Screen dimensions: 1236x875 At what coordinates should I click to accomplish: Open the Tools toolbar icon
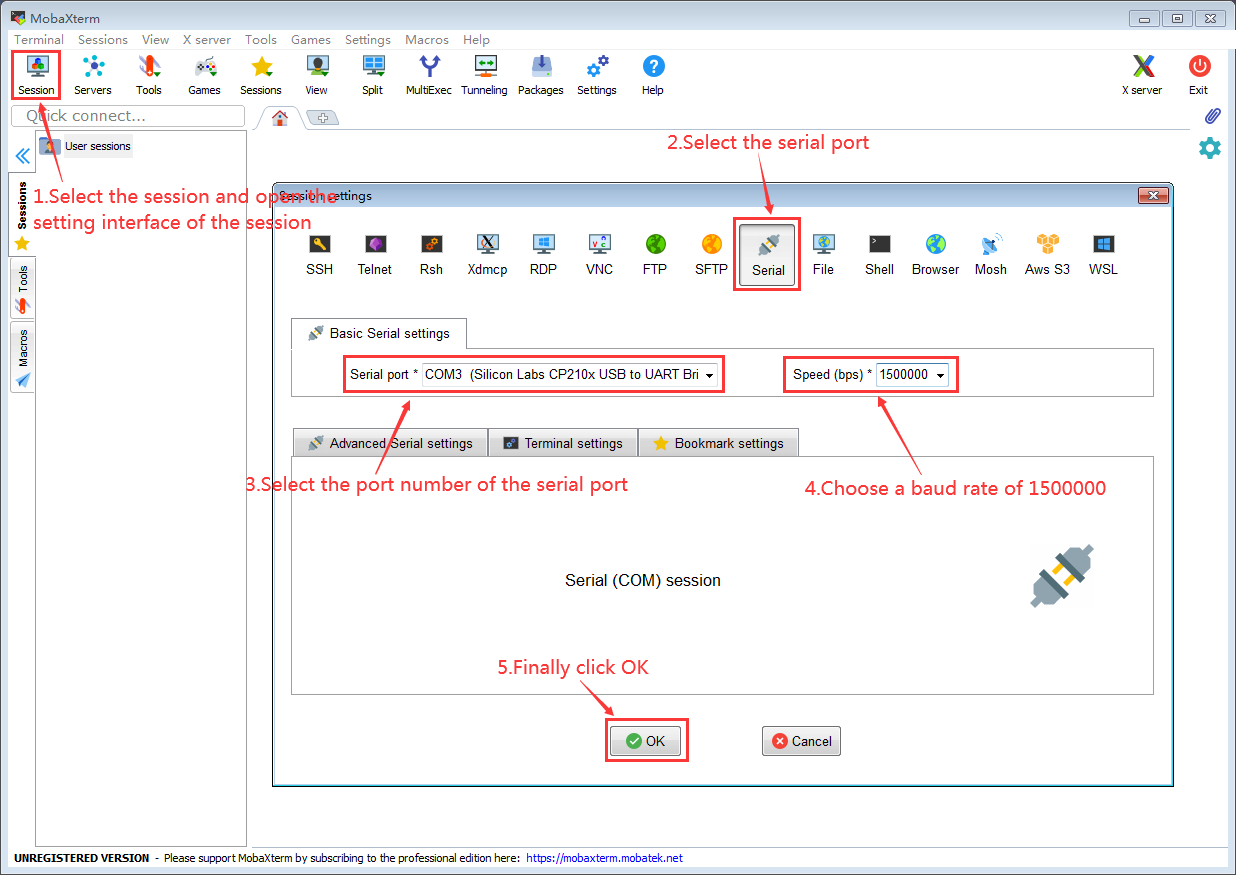(x=149, y=75)
